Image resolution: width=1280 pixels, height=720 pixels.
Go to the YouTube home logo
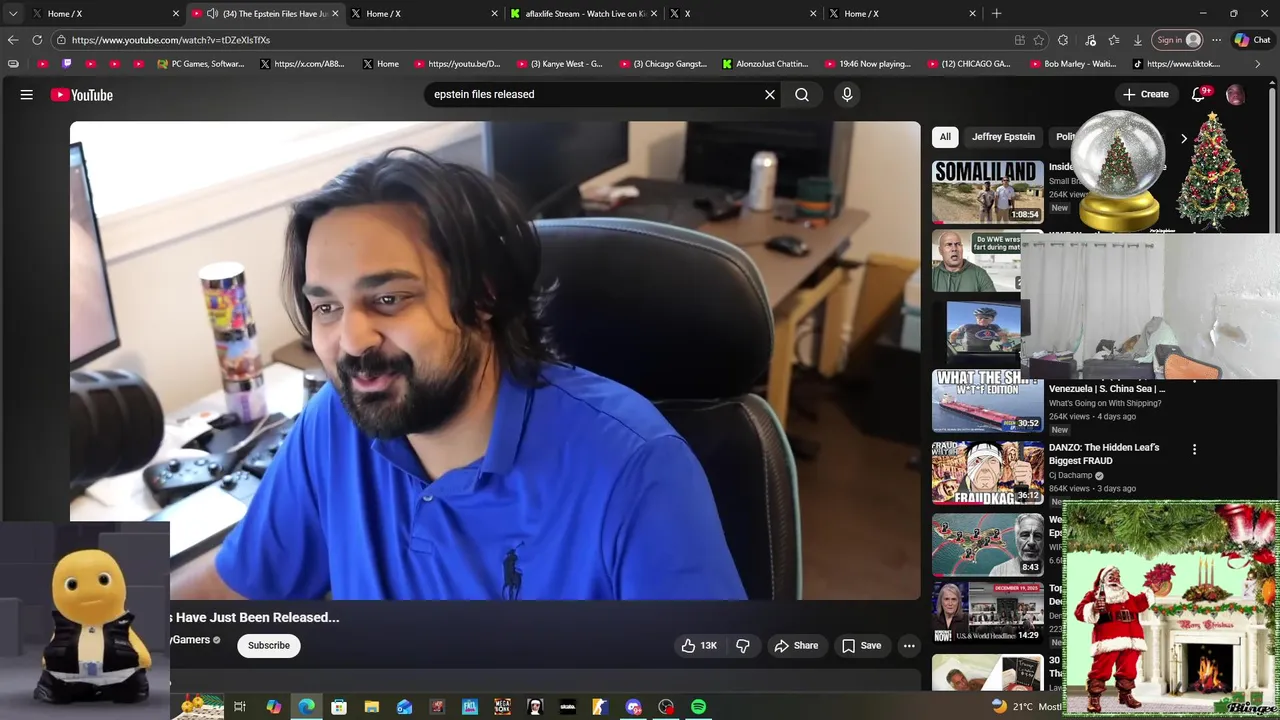82,95
